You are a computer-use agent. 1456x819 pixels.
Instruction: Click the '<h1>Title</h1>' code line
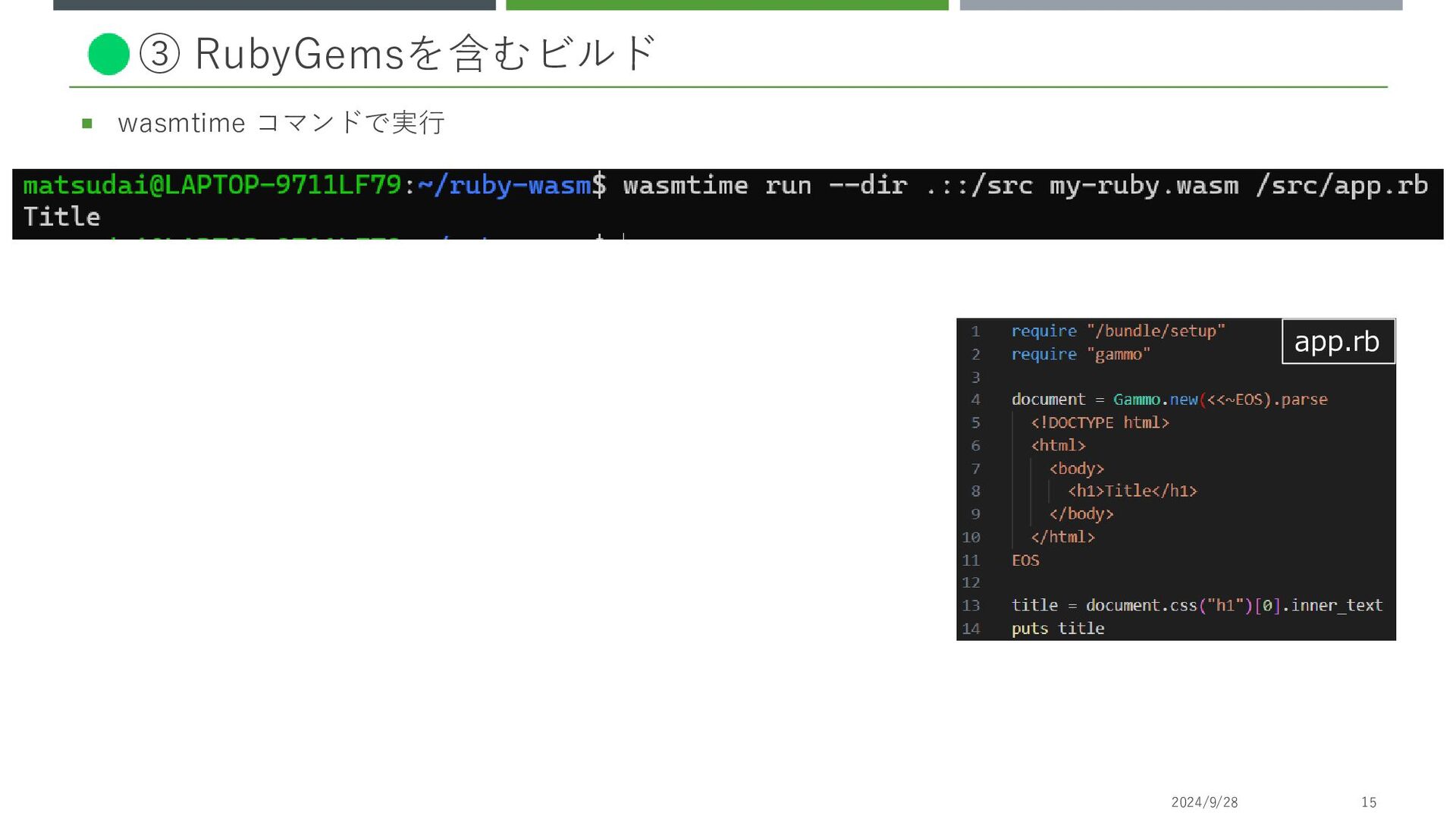pos(1131,491)
